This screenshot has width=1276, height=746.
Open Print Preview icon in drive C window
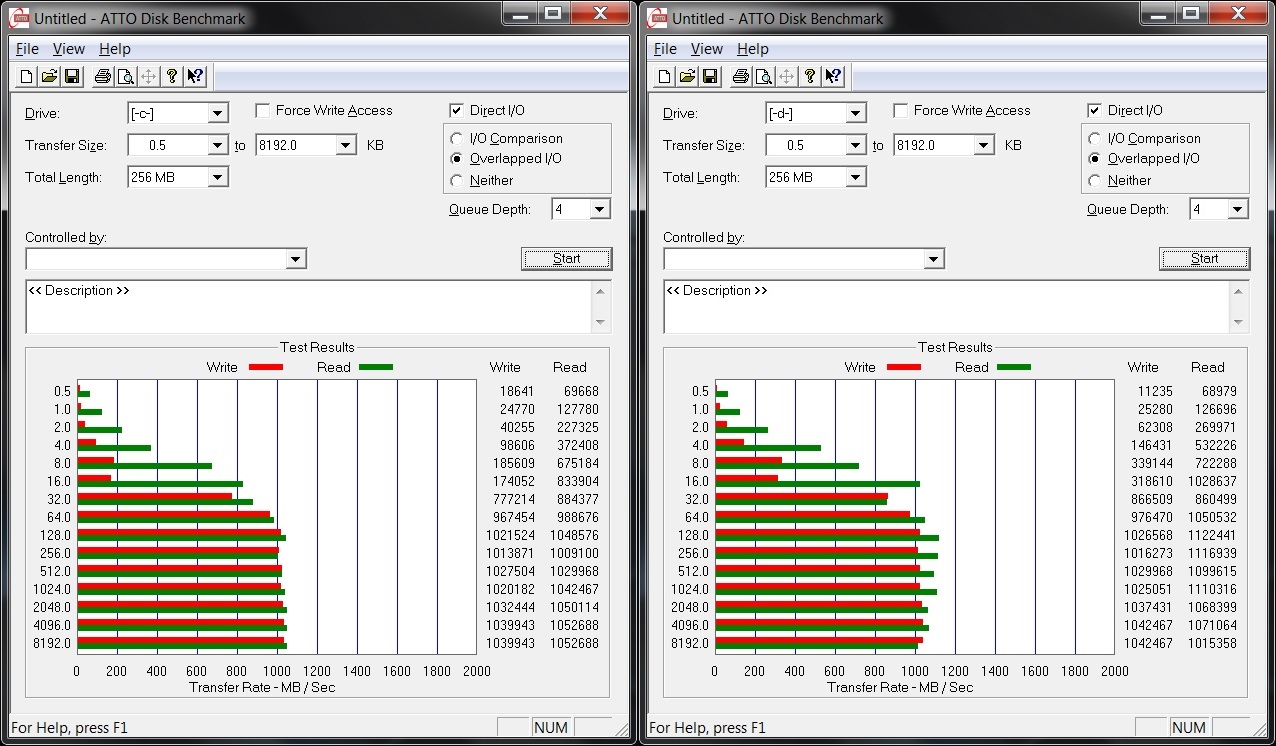tap(125, 76)
